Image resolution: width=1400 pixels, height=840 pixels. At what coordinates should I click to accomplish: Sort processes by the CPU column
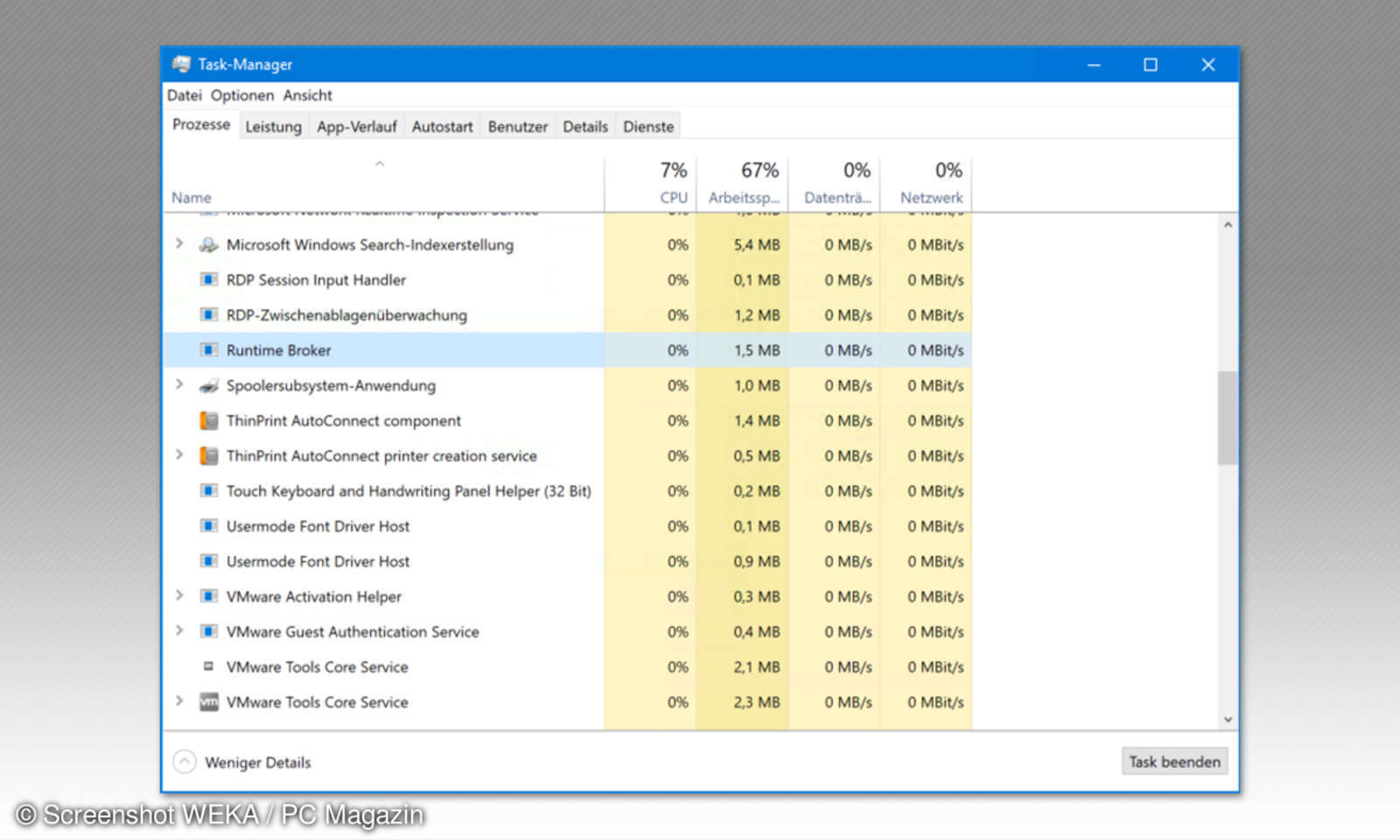click(672, 184)
